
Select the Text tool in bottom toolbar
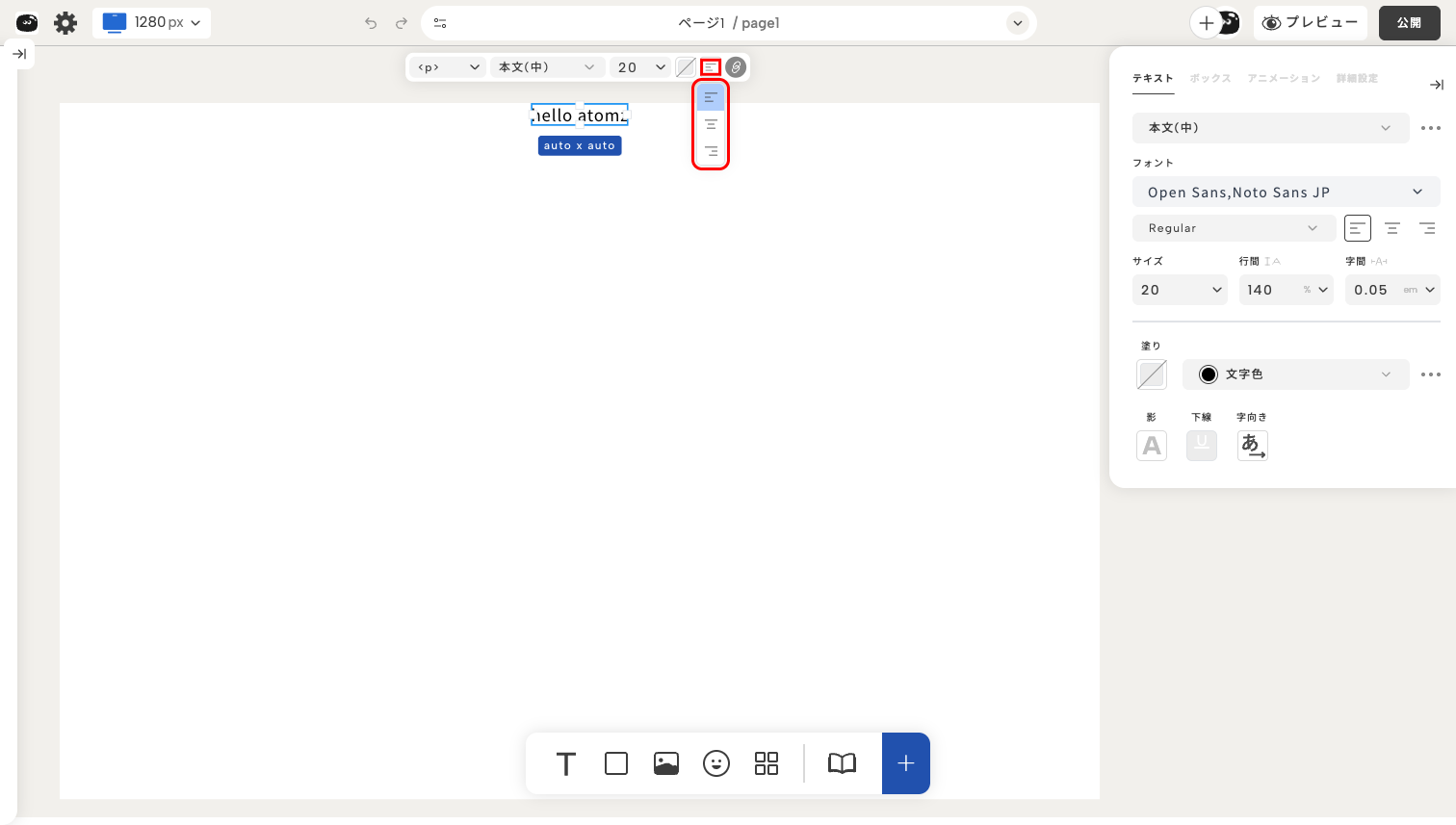tap(566, 763)
